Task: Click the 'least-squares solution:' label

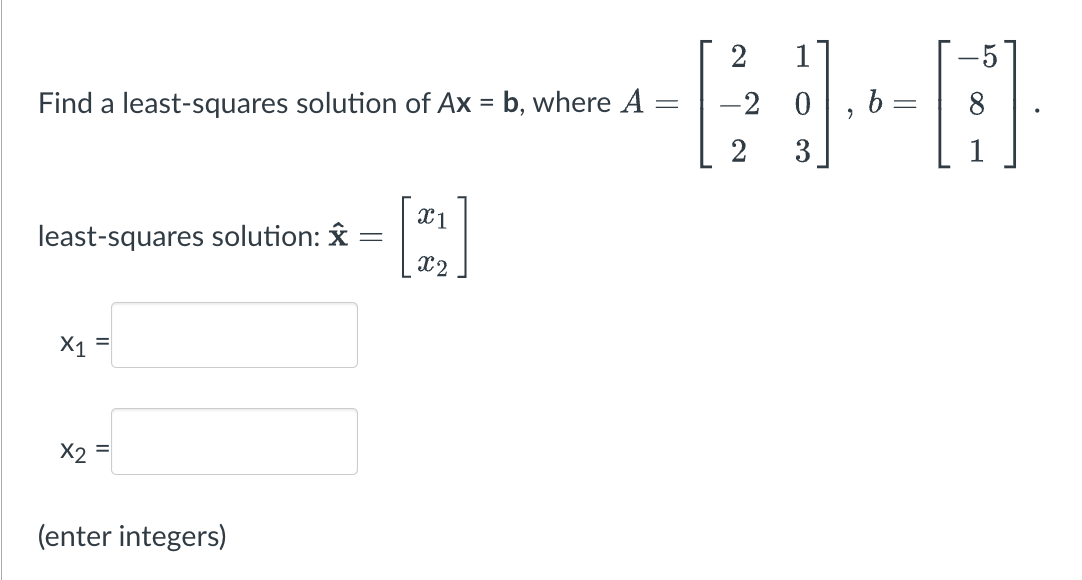Action: pos(180,237)
